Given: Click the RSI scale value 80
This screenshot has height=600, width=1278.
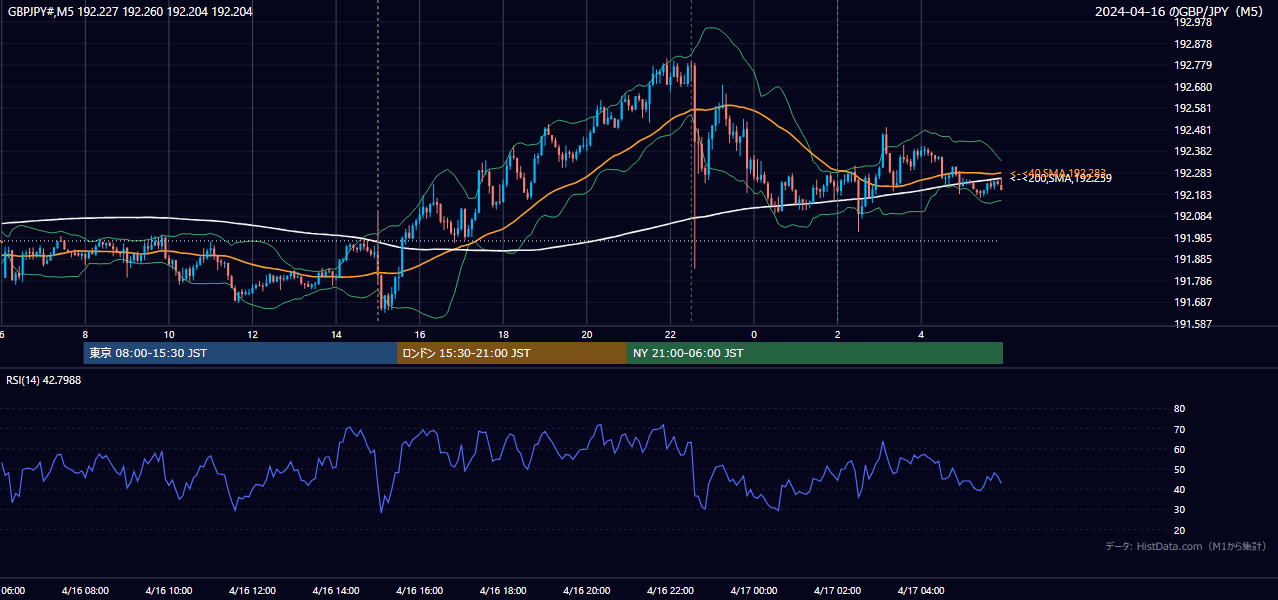Looking at the screenshot, I should pos(1179,409).
